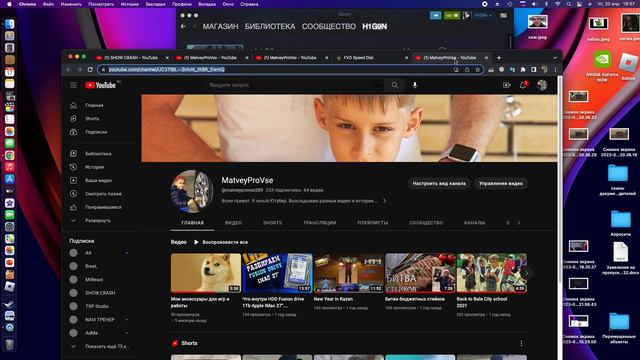
Task: Open New Year in Kazan video thumbnail
Action: 349,273
